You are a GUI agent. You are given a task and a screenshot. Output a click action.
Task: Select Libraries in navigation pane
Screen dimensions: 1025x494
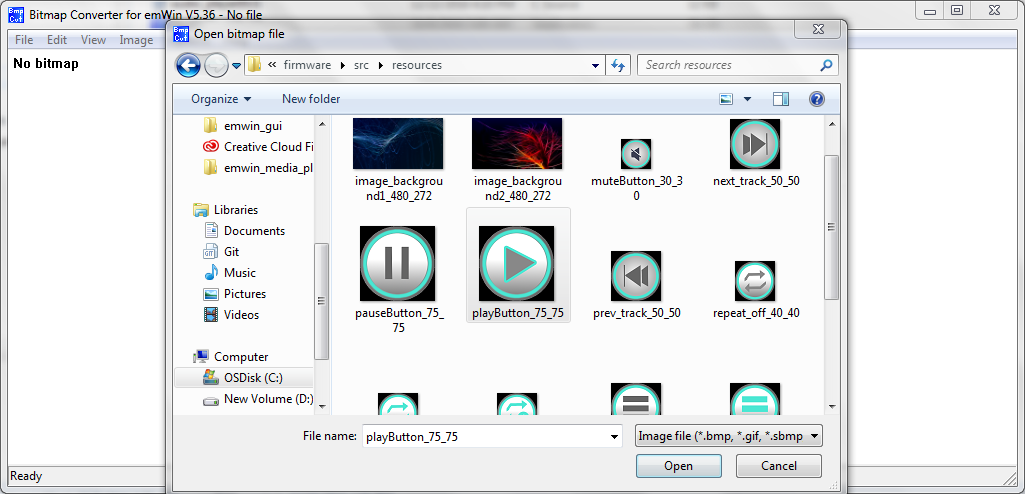[x=226, y=210]
